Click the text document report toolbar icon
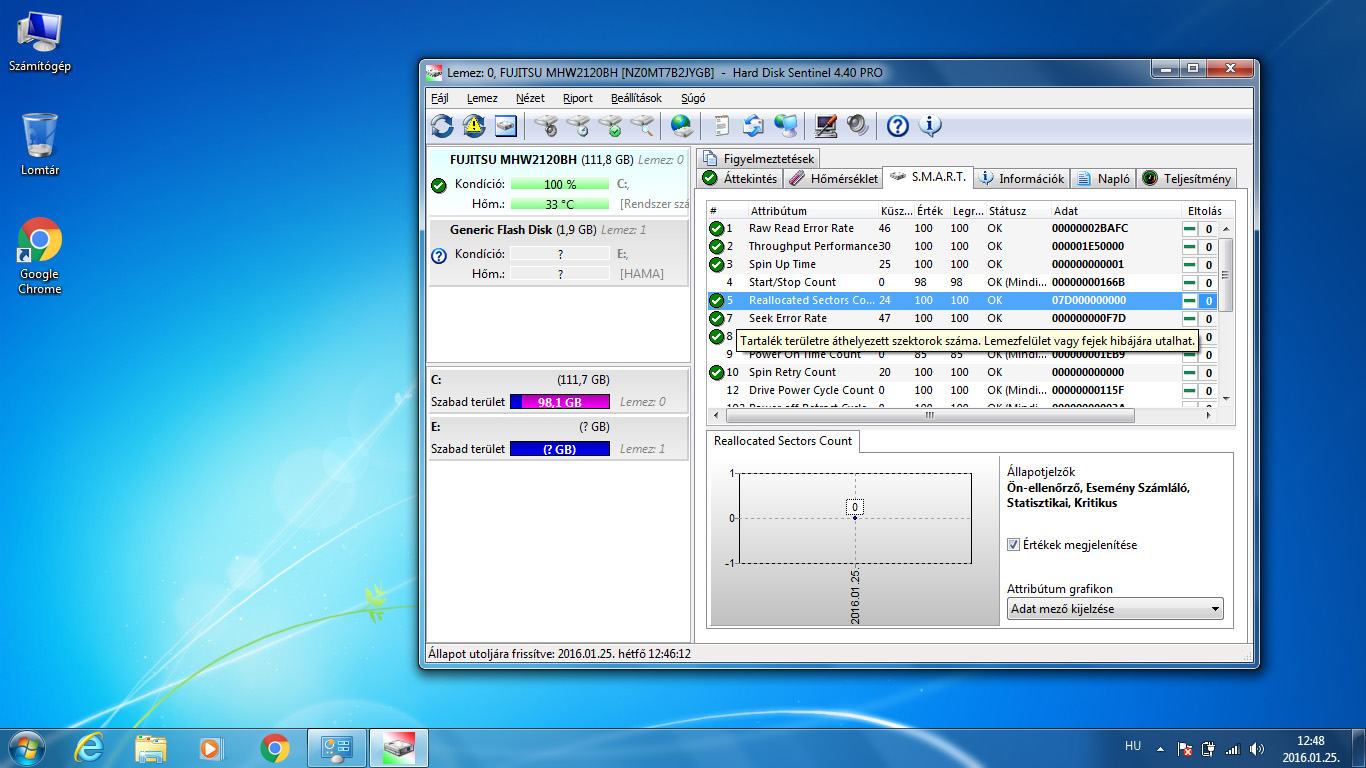This screenshot has height=768, width=1366. 721,126
